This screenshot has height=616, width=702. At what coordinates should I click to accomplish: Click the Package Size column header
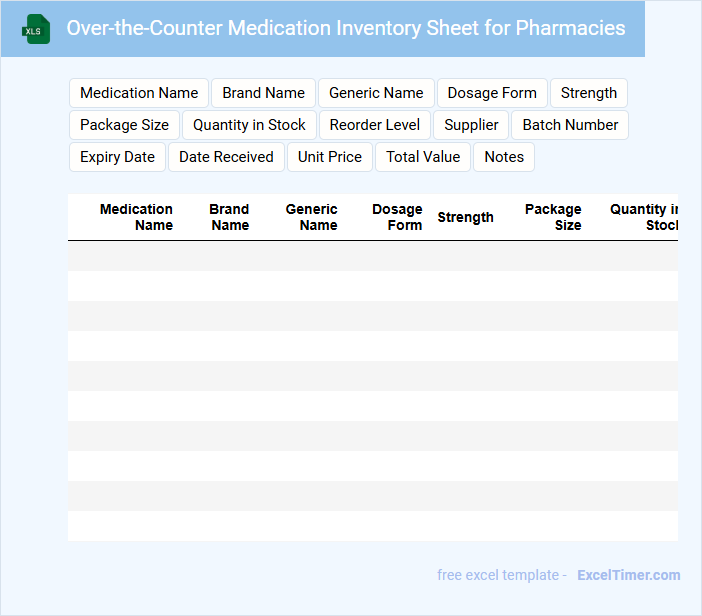pos(553,217)
